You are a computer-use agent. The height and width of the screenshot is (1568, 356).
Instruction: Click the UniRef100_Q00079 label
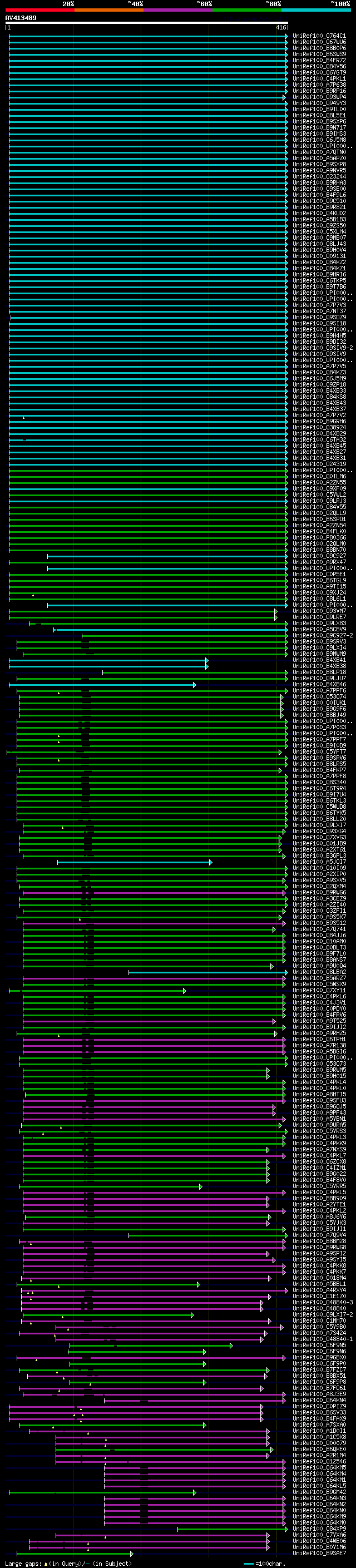coord(319,1443)
